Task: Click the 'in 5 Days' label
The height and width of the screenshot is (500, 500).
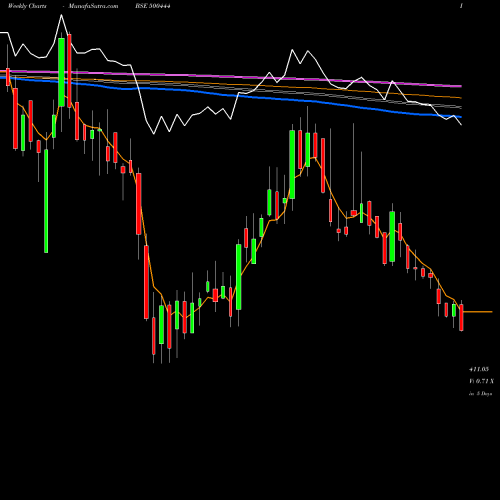Action: tap(480, 394)
